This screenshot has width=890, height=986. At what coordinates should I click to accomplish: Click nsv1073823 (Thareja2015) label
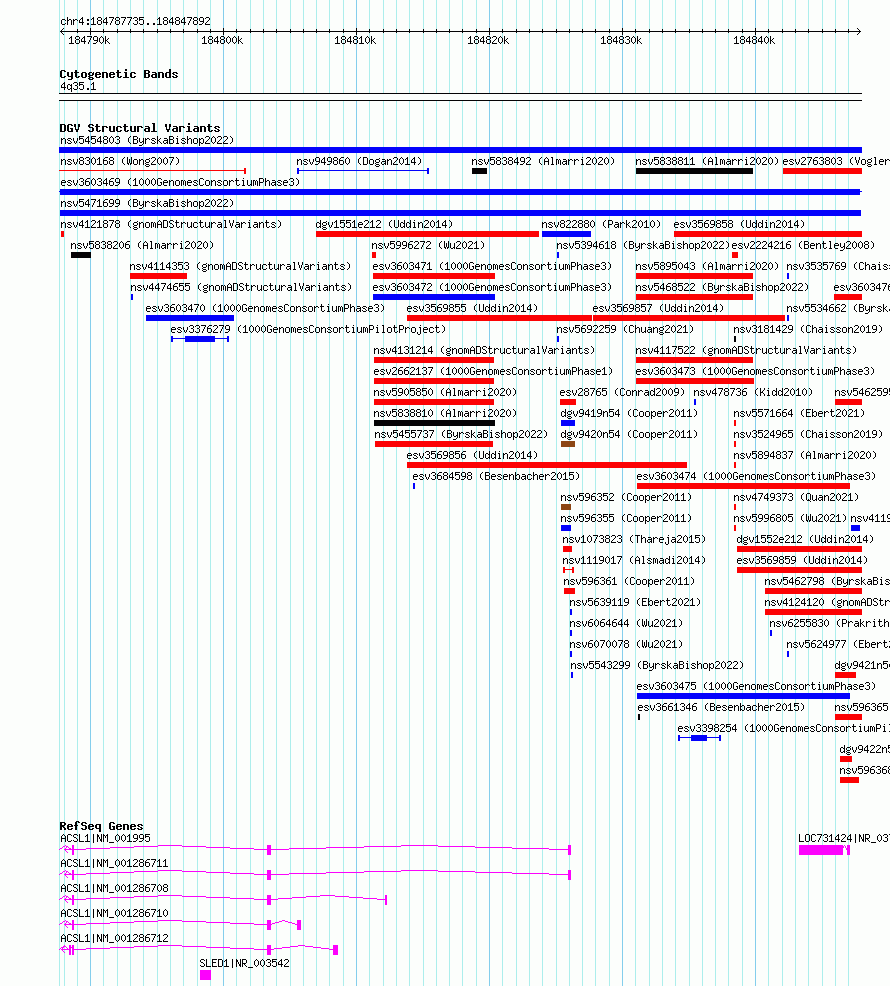click(634, 540)
